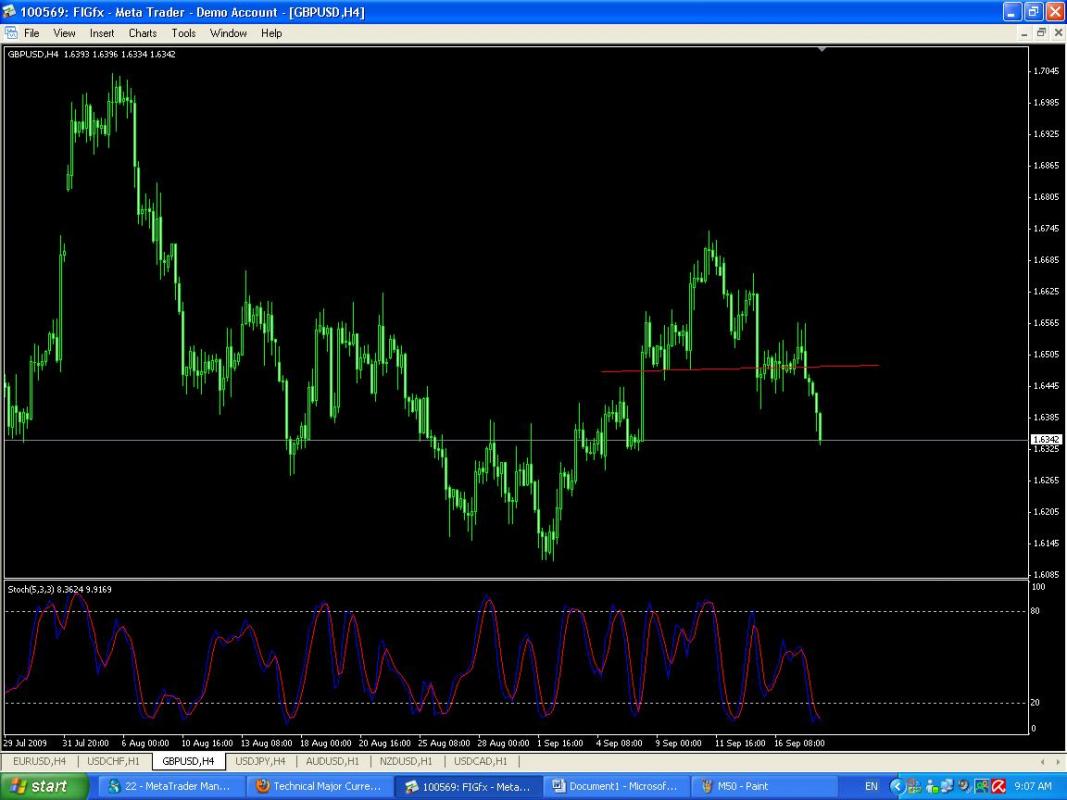
Task: Restore the inner chart window
Action: (x=1041, y=33)
